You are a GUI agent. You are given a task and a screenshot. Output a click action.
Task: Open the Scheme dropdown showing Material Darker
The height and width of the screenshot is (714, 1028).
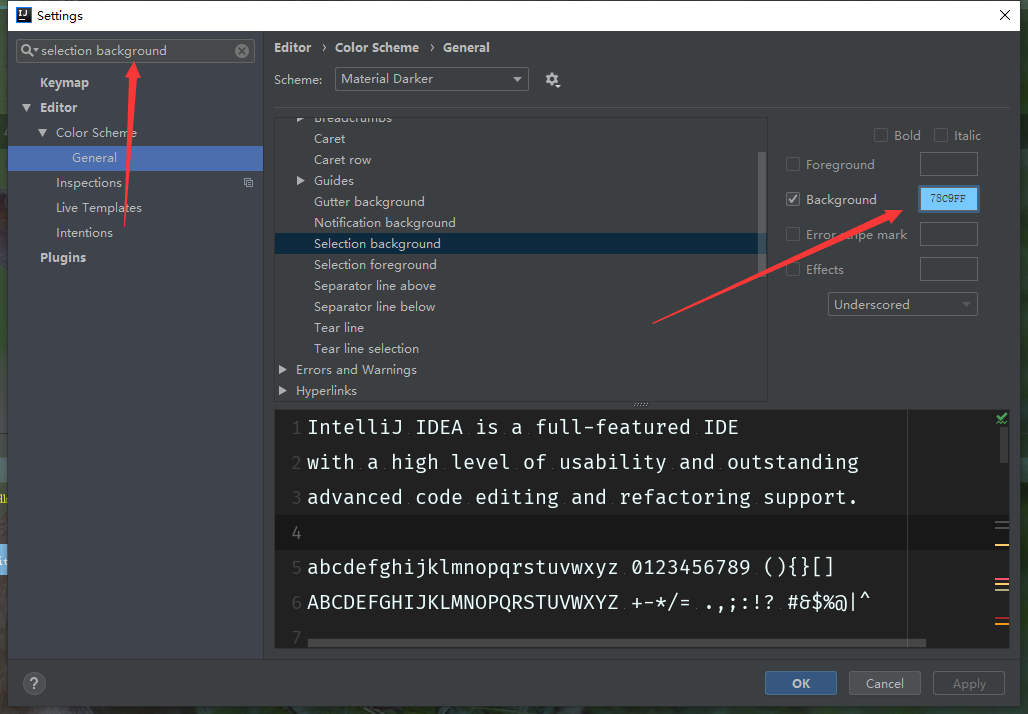point(431,79)
